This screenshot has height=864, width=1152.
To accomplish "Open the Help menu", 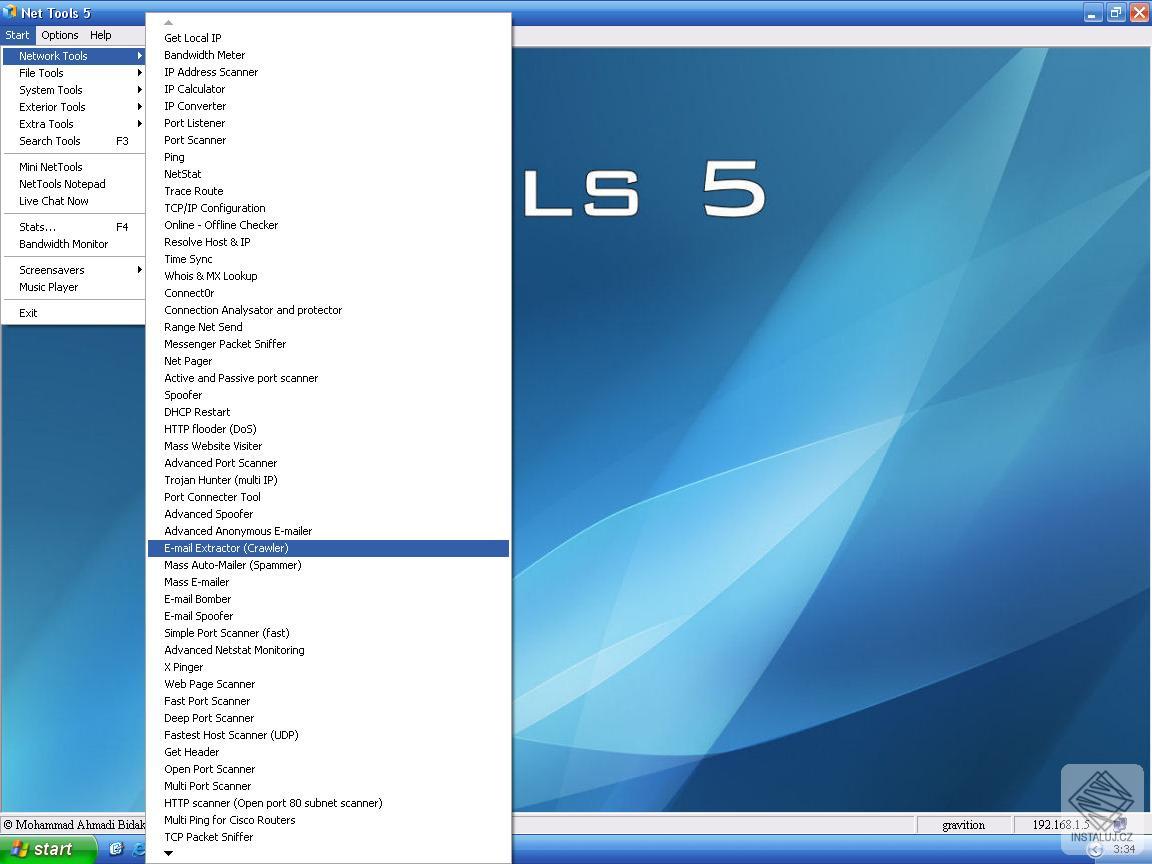I will click(x=101, y=35).
